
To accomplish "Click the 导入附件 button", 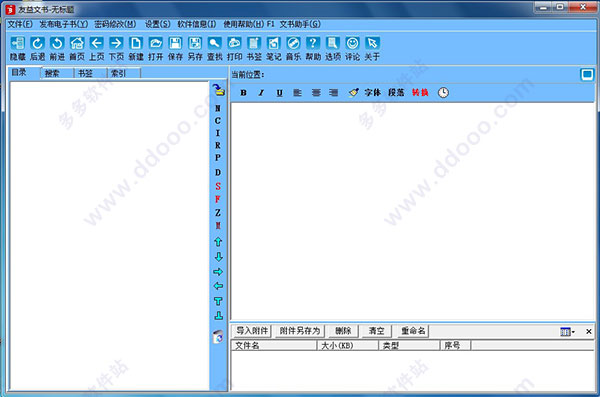I will coord(252,331).
